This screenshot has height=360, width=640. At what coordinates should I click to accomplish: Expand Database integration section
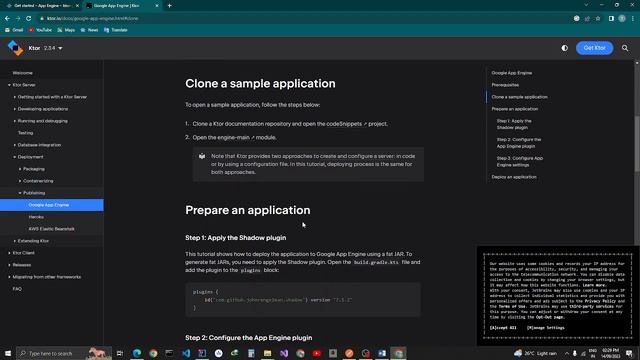click(15, 145)
